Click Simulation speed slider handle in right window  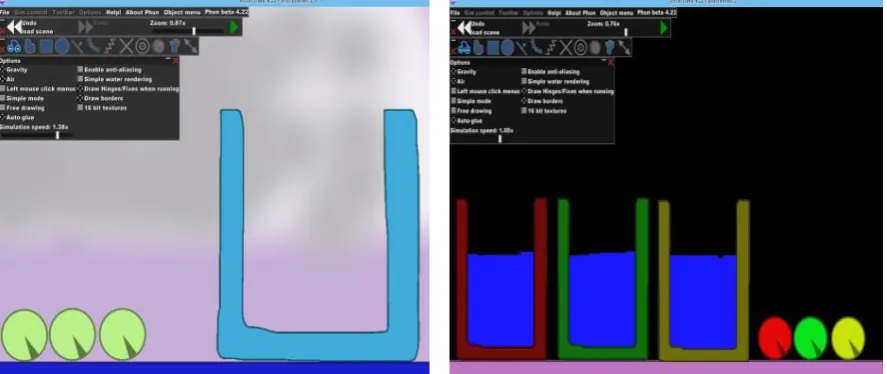tap(500, 138)
